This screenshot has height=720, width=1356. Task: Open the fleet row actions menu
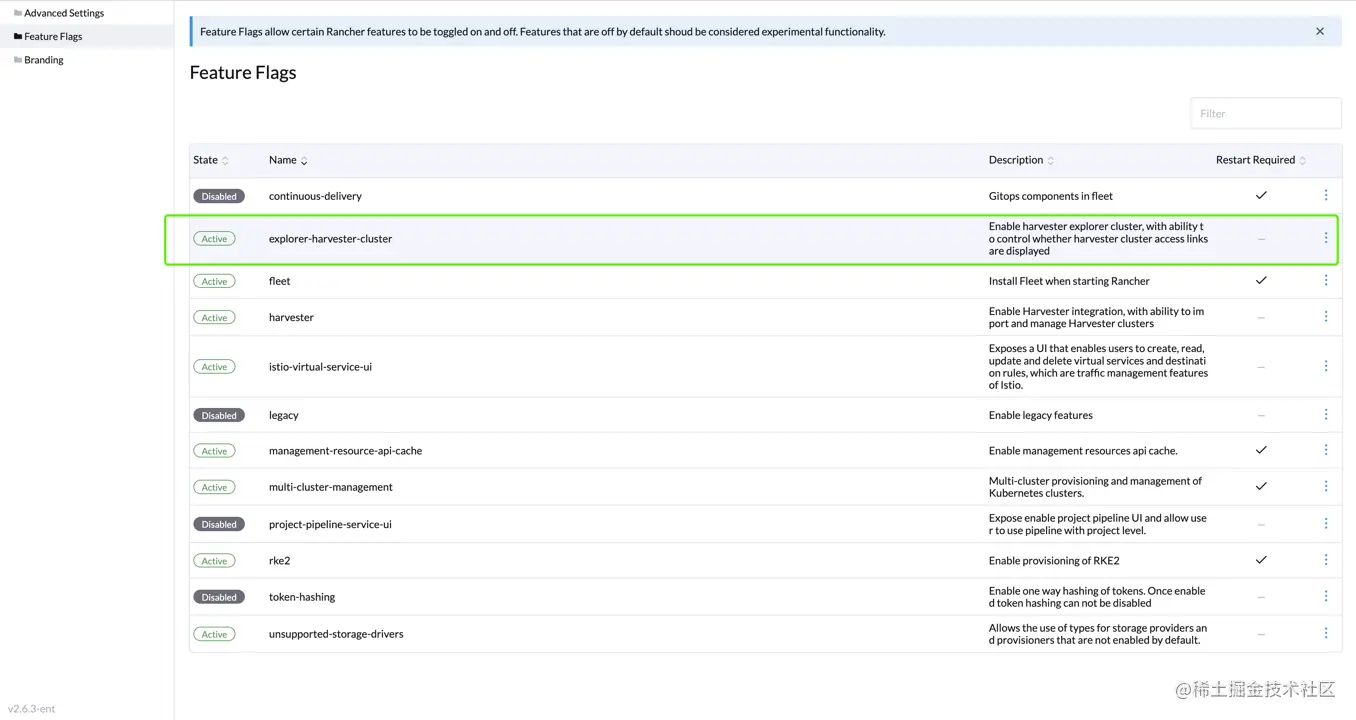1326,281
